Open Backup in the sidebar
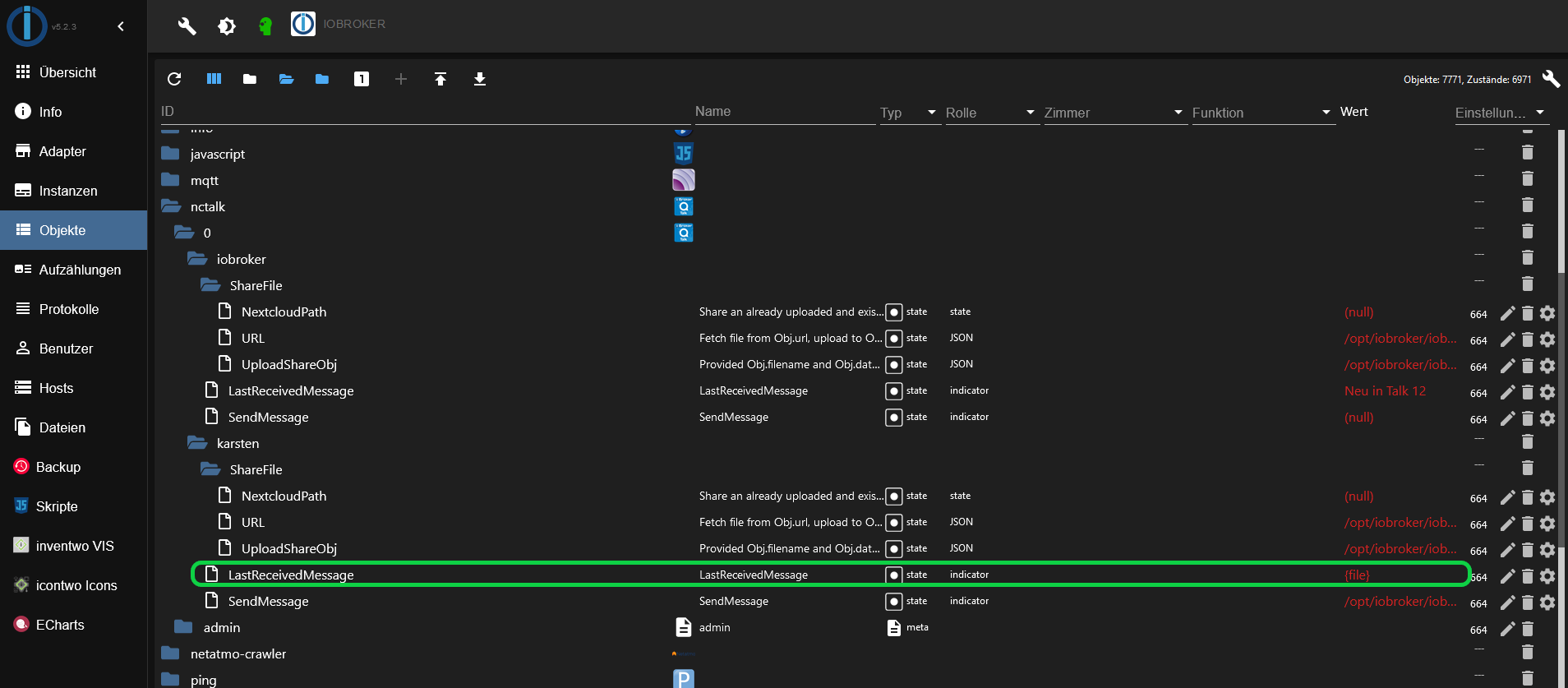 point(73,467)
